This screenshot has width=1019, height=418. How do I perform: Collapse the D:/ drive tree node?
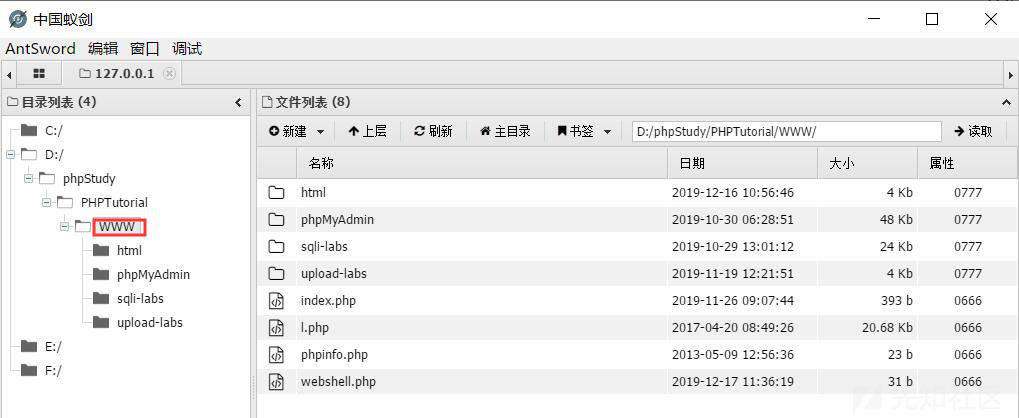pyautogui.click(x=11, y=154)
